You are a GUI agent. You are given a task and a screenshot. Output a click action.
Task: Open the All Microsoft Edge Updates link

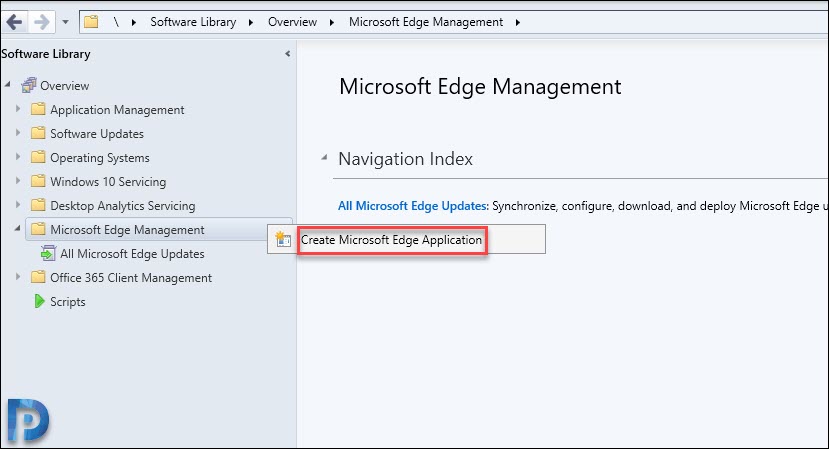(x=412, y=206)
